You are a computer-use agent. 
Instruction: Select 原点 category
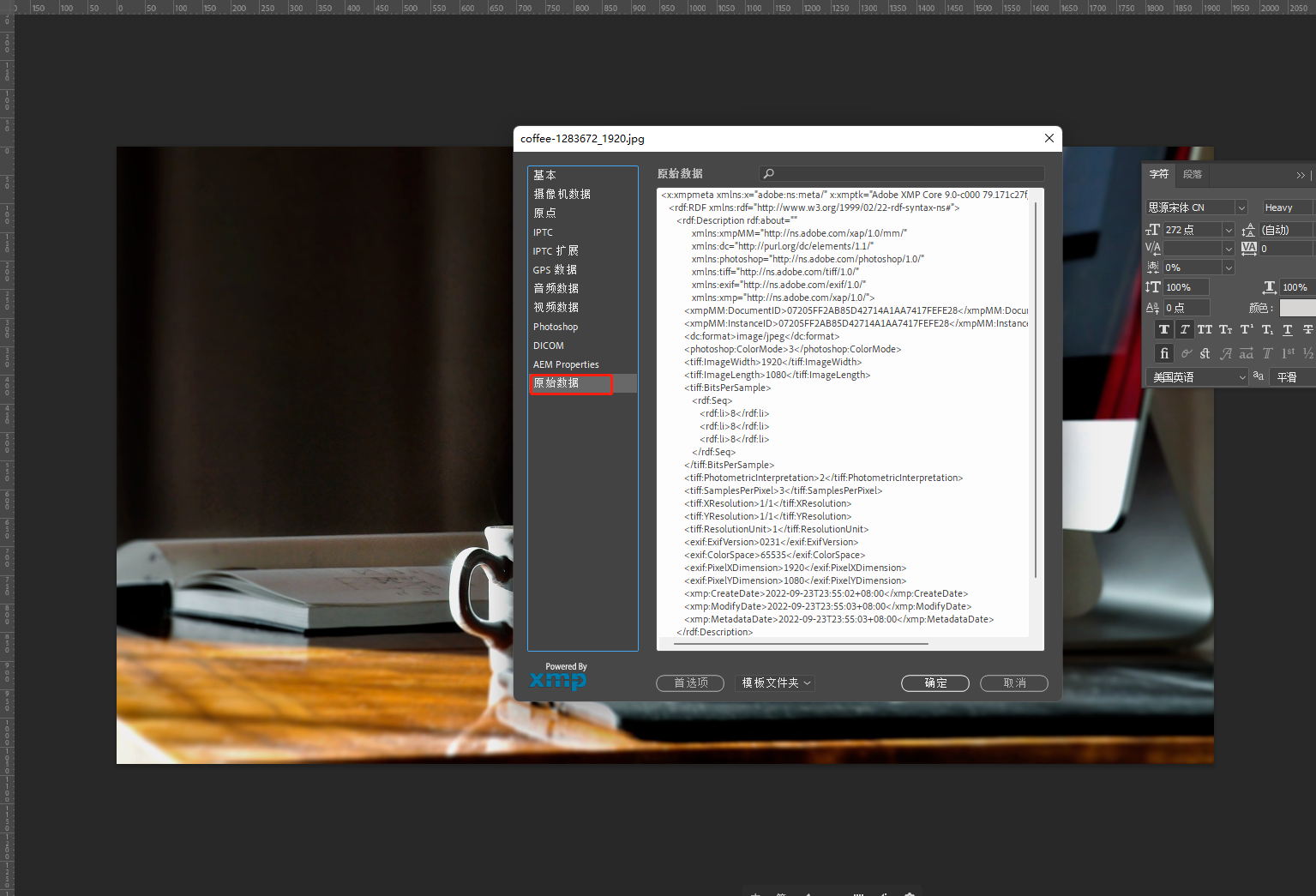pos(582,213)
